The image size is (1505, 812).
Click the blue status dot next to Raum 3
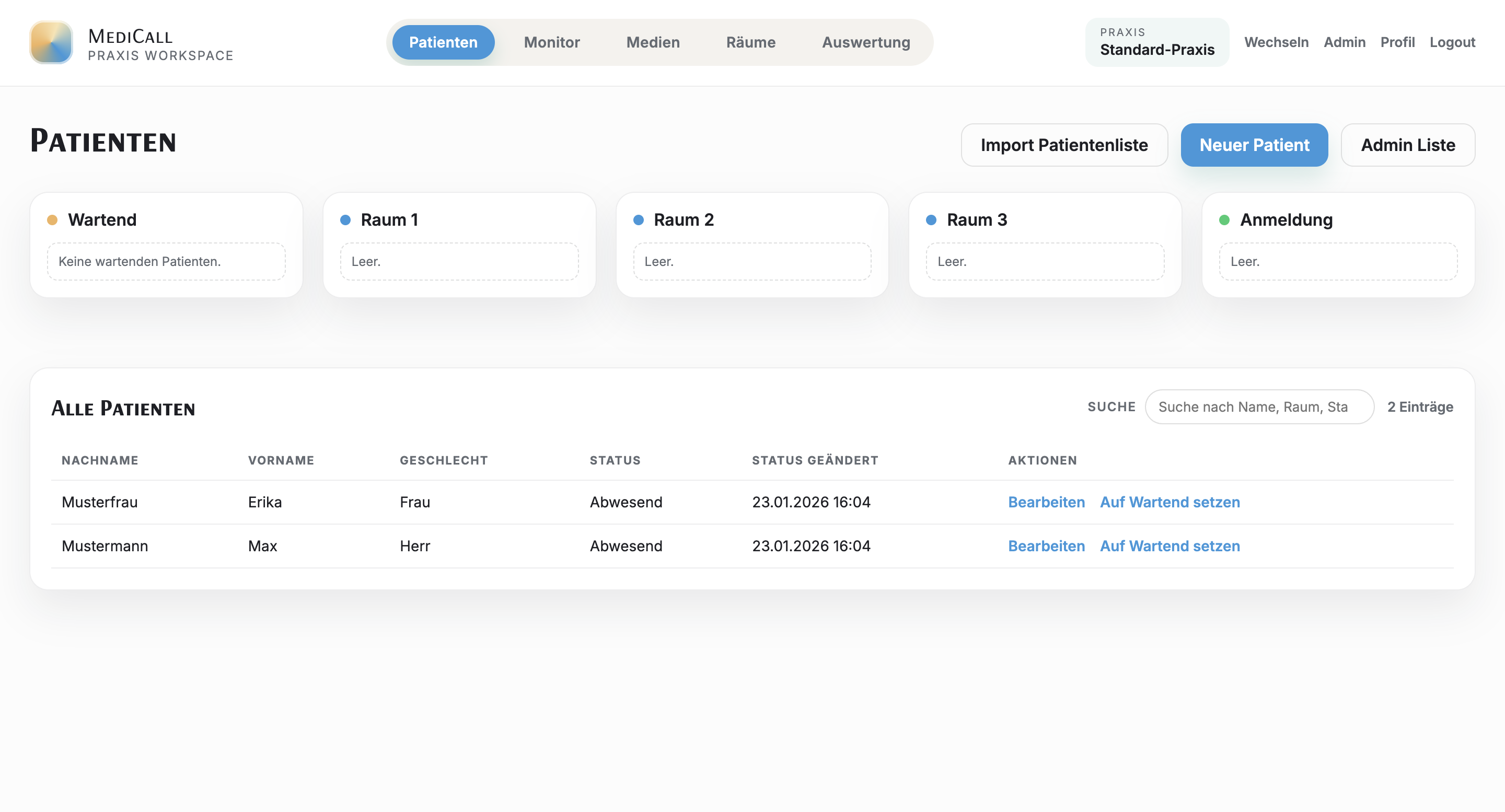pos(931,219)
